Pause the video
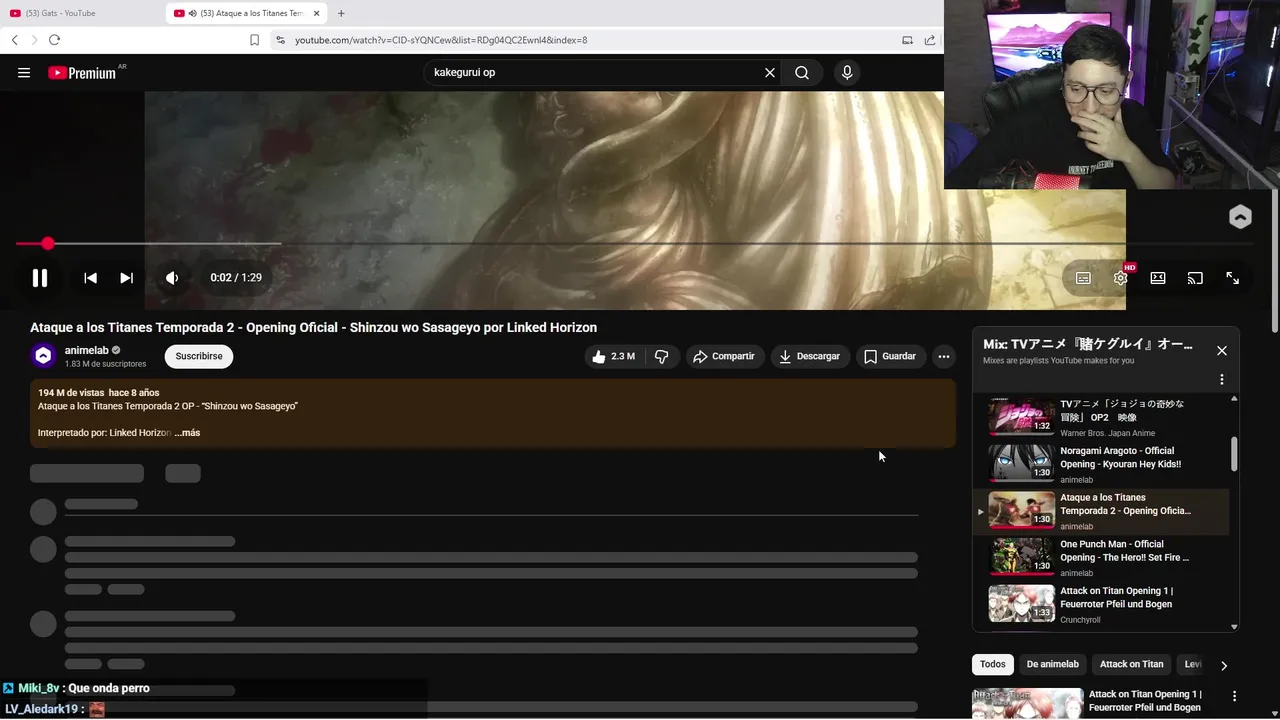1280x720 pixels. pyautogui.click(x=40, y=278)
